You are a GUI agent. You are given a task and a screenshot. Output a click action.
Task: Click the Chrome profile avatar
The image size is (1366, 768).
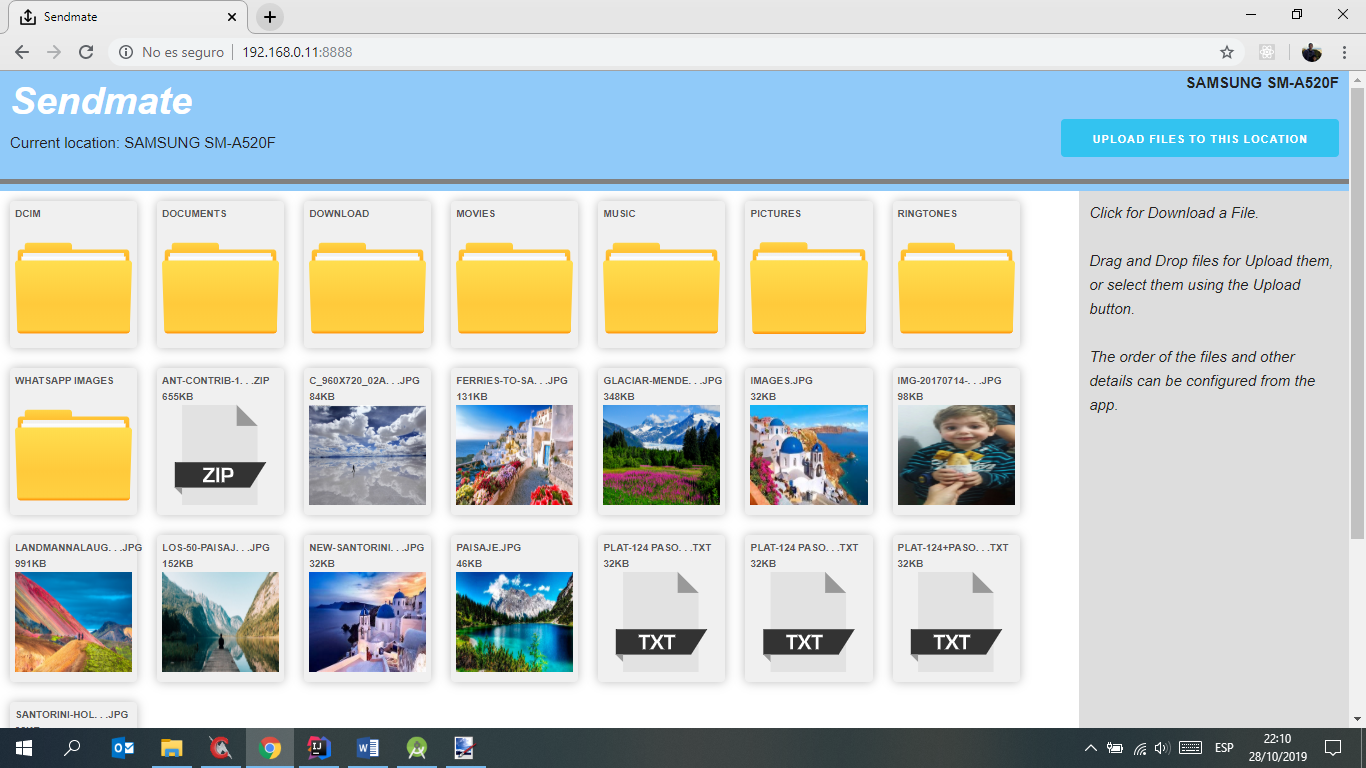pyautogui.click(x=1312, y=52)
